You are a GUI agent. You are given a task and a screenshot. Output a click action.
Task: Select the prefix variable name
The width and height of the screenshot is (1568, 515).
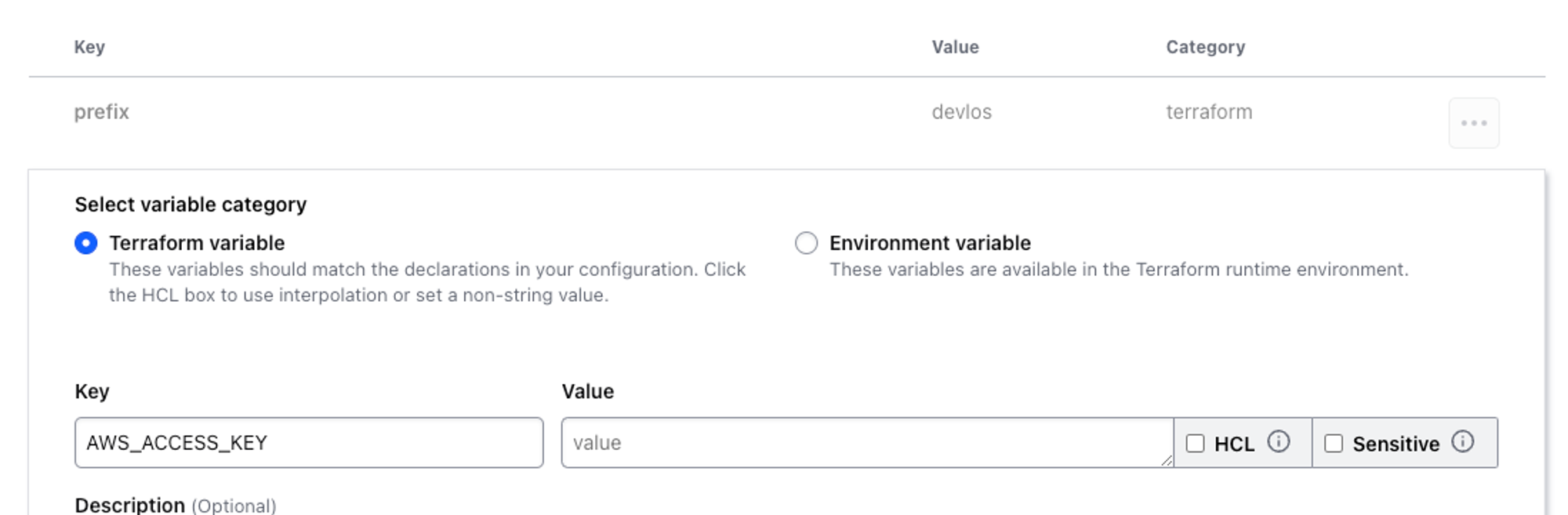click(102, 112)
